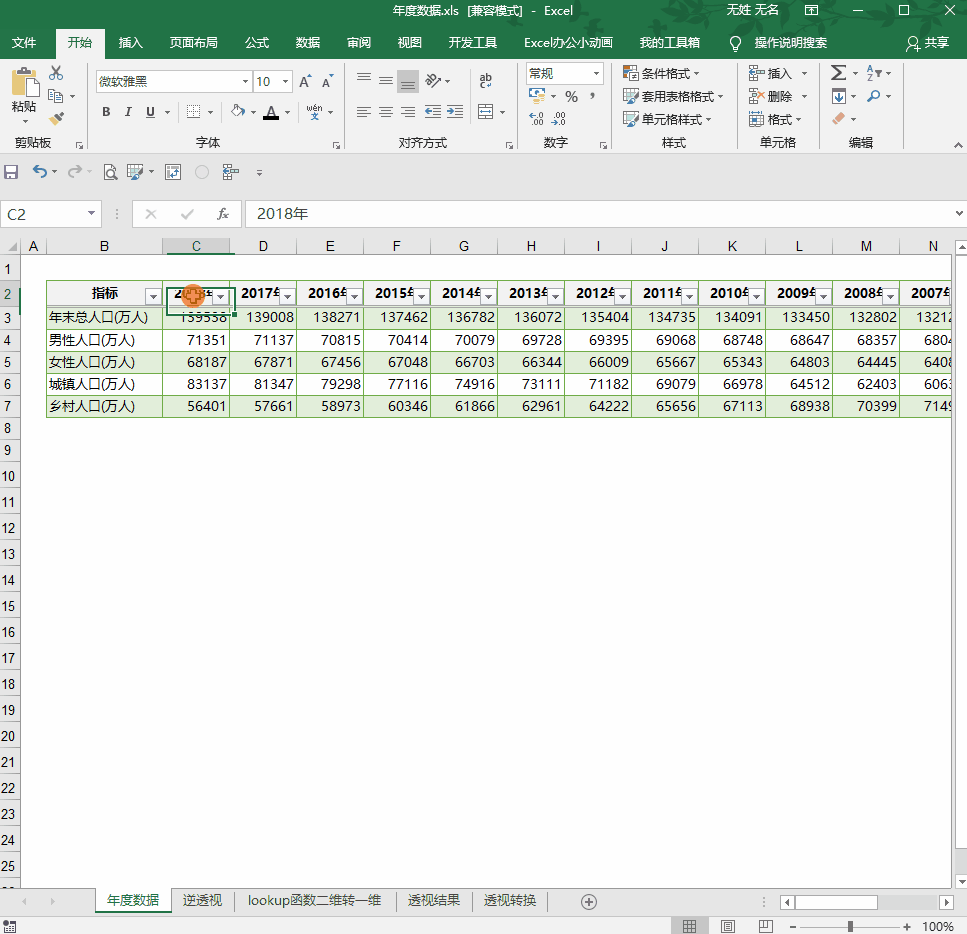
Task: Click the new sheet plus icon
Action: [589, 902]
